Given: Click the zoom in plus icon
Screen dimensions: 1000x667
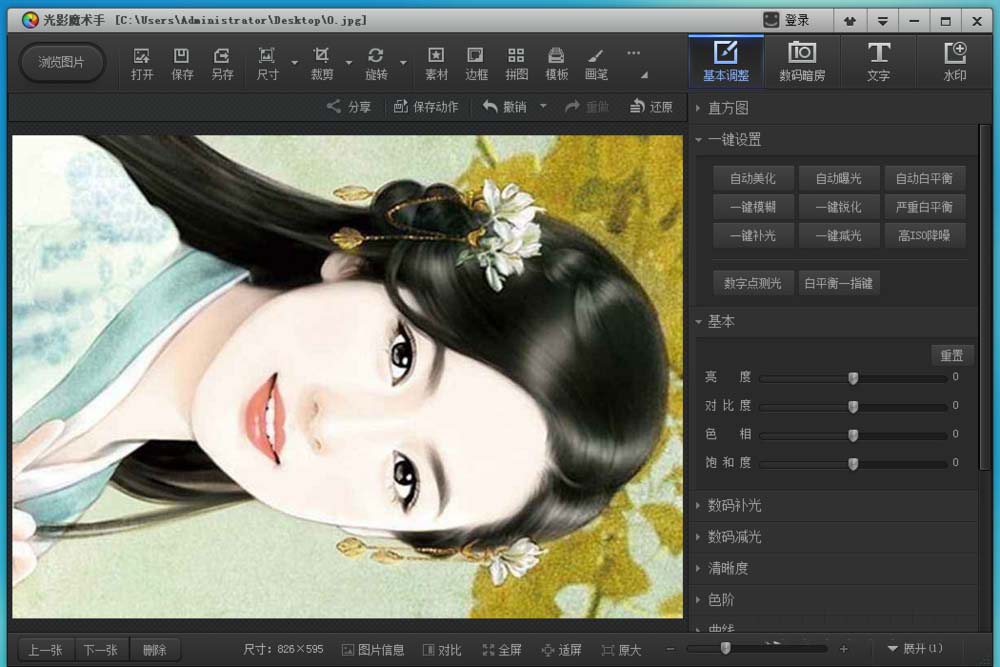Looking at the screenshot, I should click(x=844, y=649).
